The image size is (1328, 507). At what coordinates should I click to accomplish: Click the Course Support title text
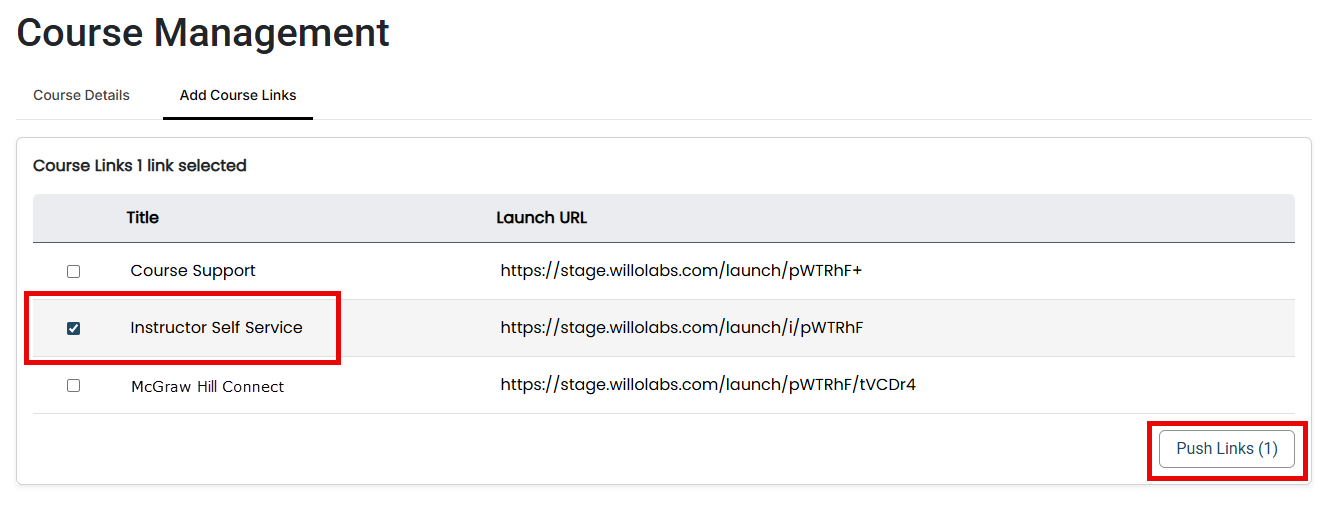coord(193,271)
